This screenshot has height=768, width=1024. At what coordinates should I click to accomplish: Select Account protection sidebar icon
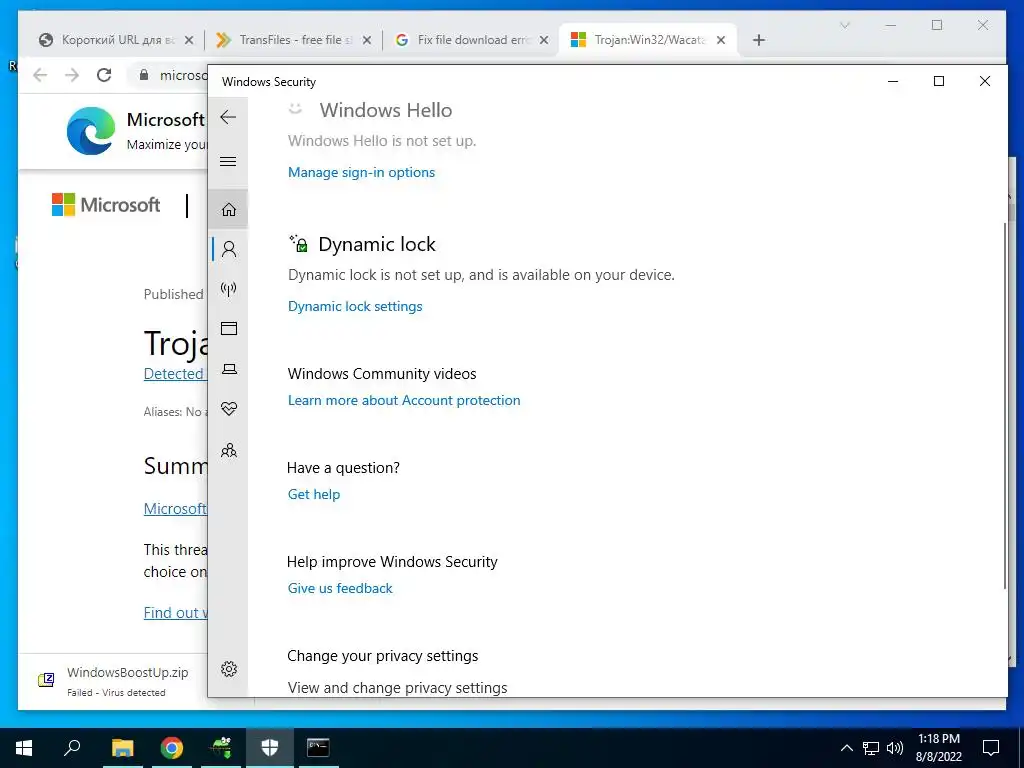point(229,249)
